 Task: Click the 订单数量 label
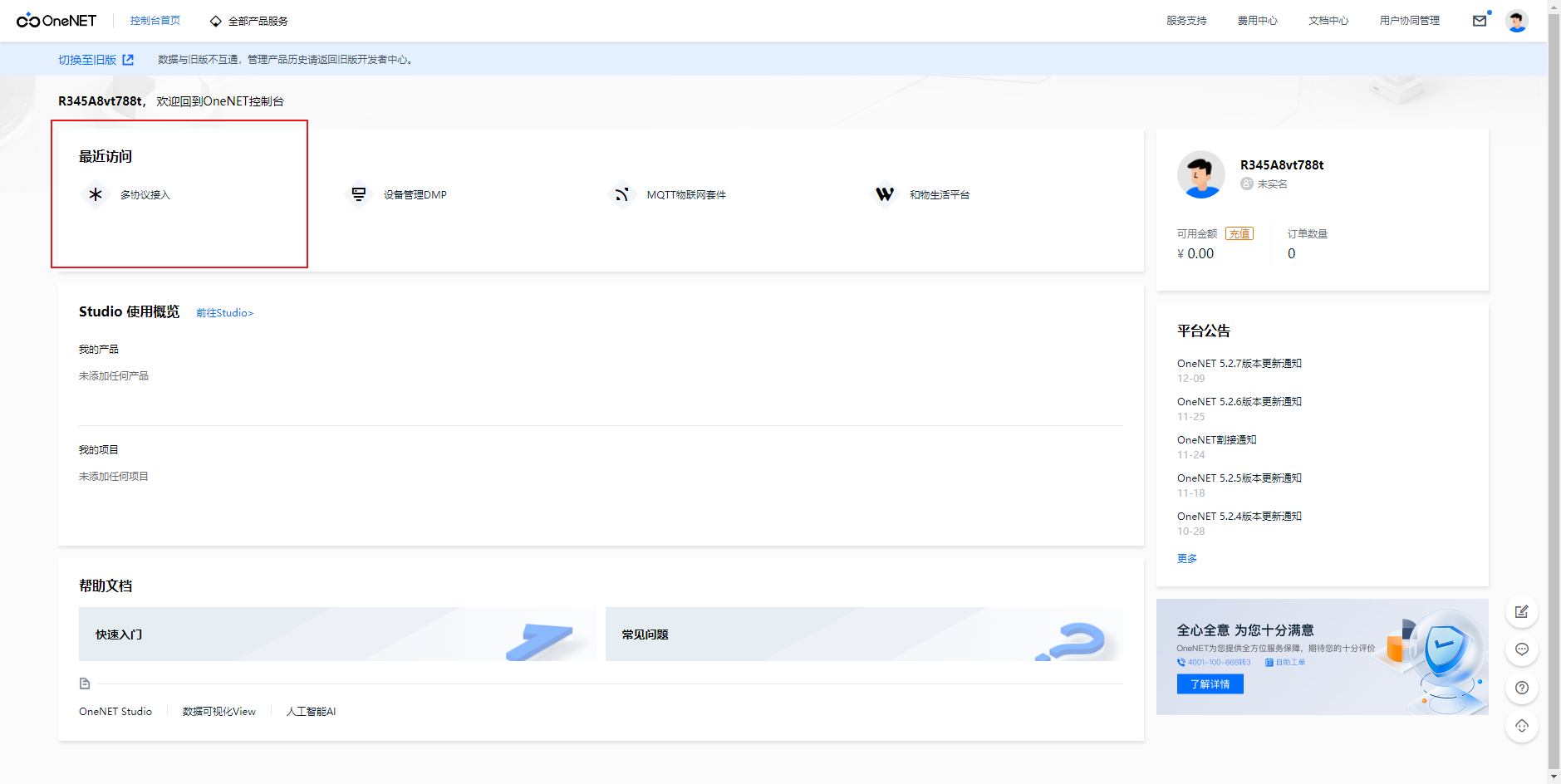tap(1308, 233)
